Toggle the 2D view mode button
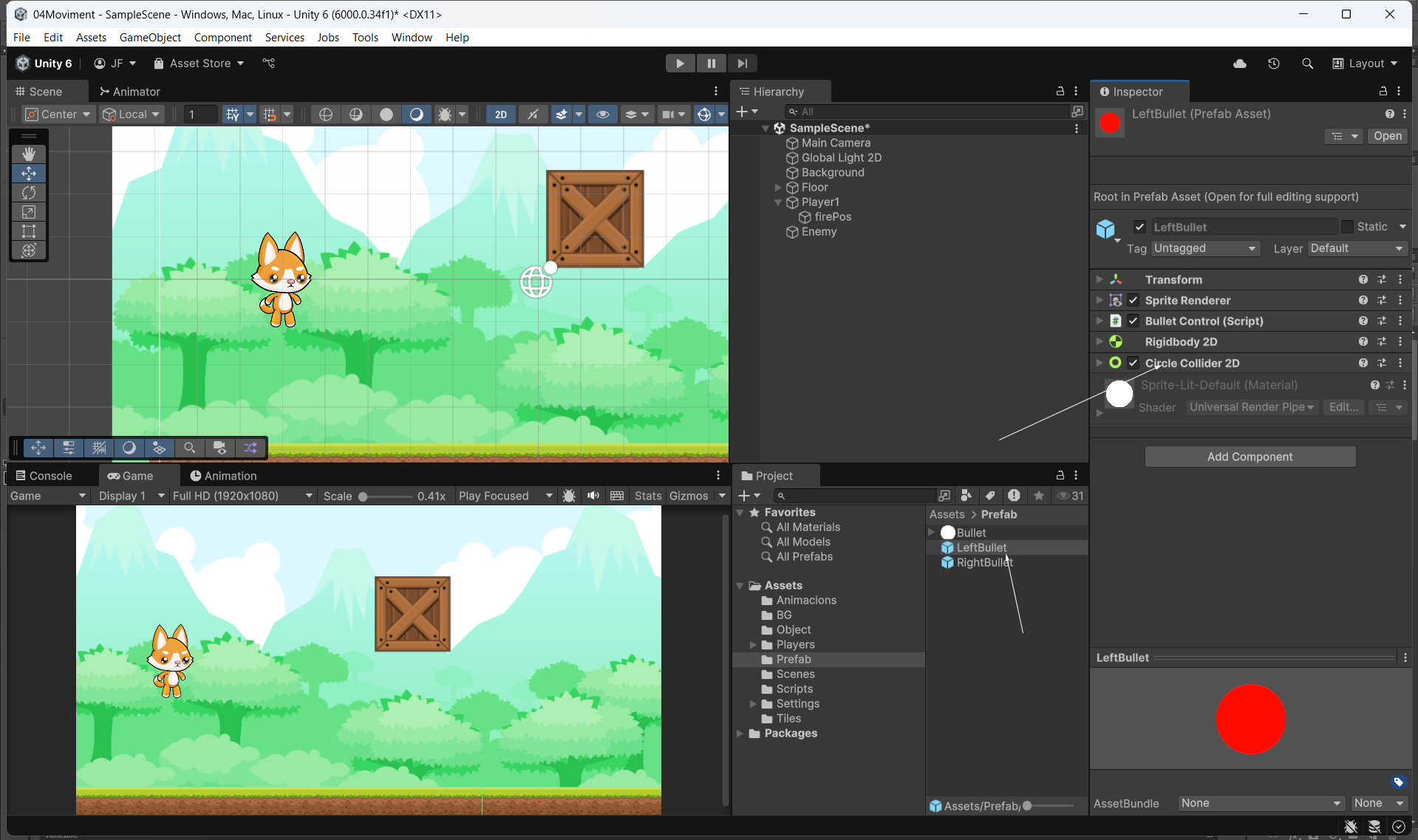Image resolution: width=1418 pixels, height=840 pixels. click(500, 115)
